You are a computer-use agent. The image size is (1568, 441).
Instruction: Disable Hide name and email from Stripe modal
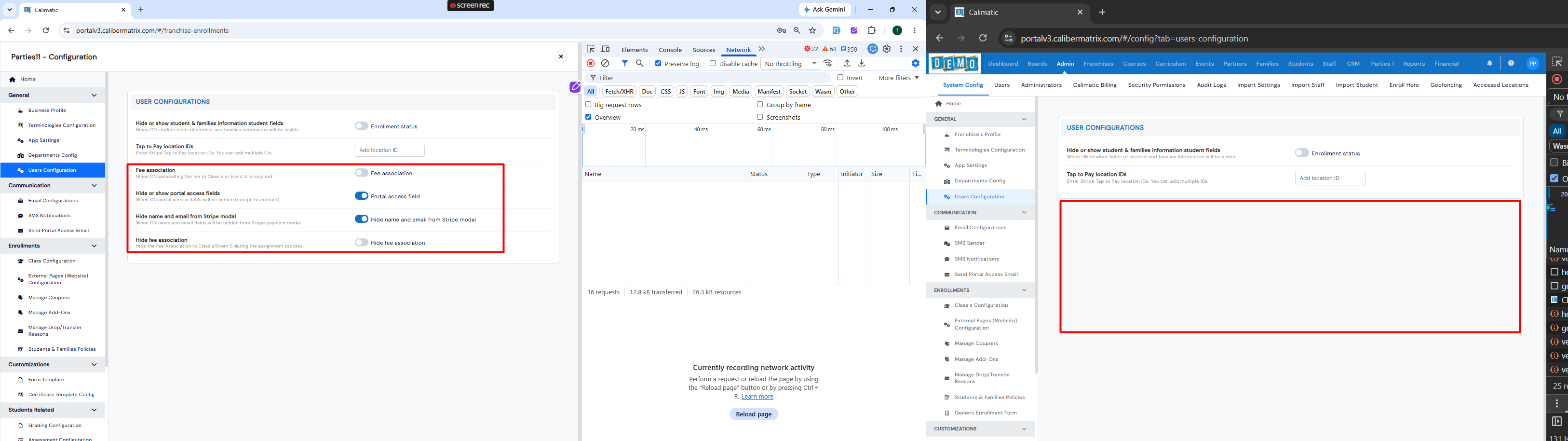click(362, 219)
